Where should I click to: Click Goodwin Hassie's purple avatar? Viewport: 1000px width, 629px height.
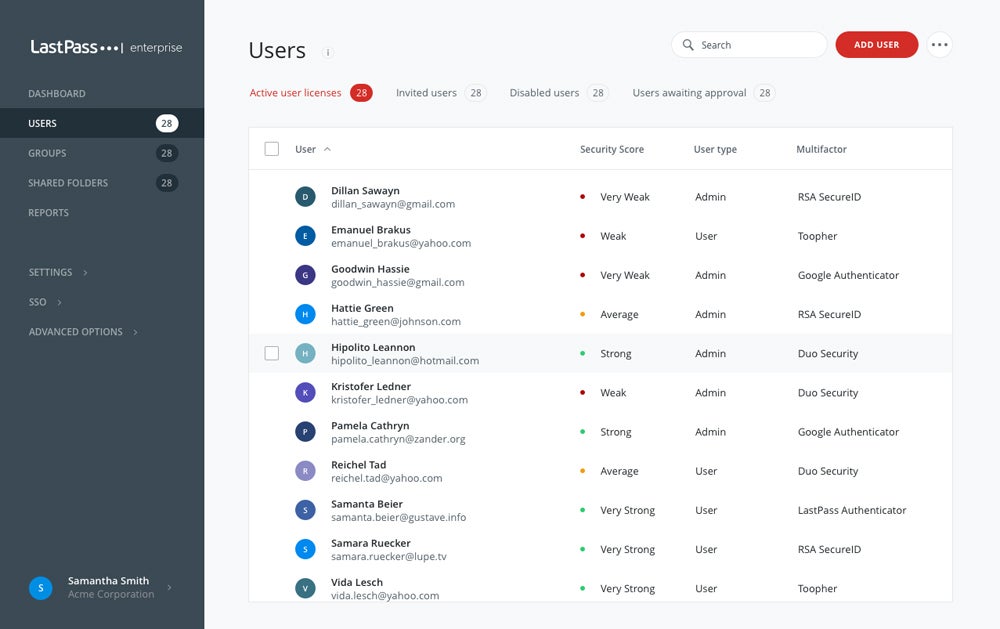coord(305,275)
